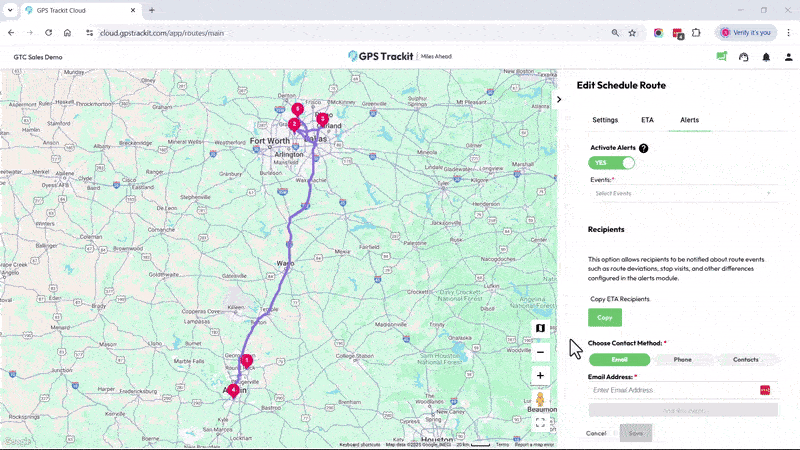Open the colorful camera extension icon

(x=658, y=33)
